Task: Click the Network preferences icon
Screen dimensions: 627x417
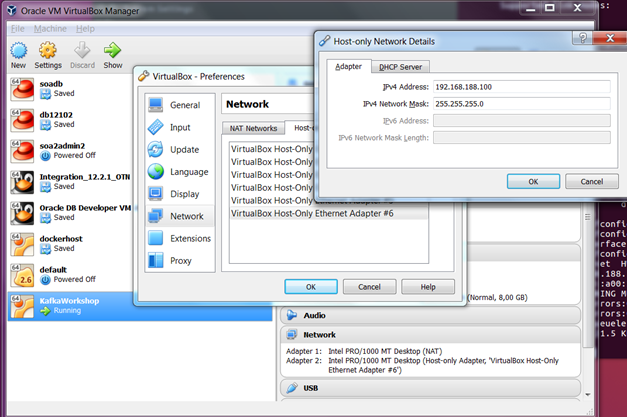Action: [x=156, y=216]
